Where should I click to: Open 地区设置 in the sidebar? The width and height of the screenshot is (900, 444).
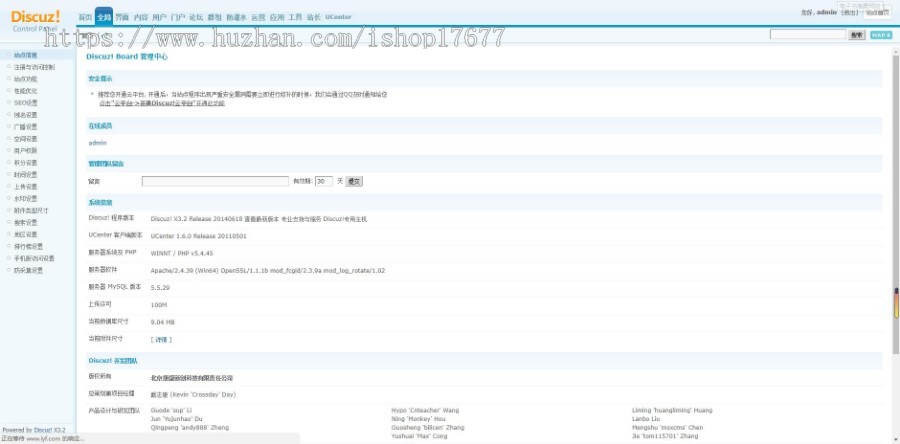point(26,234)
